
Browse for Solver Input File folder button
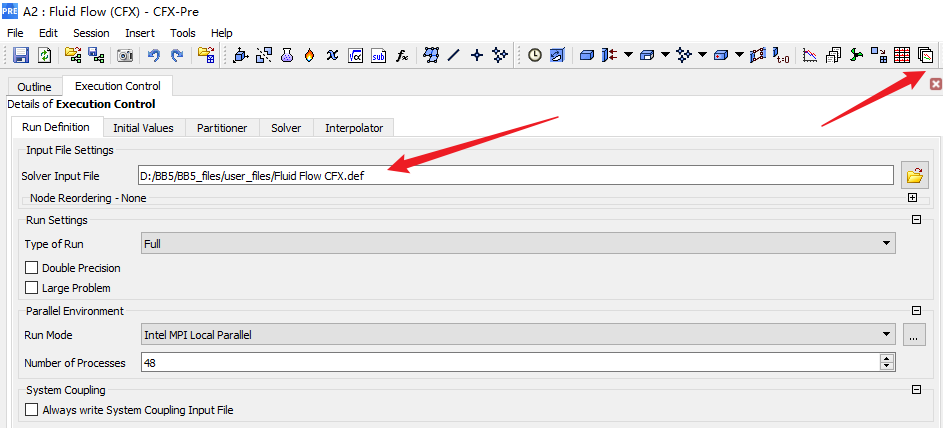point(914,176)
